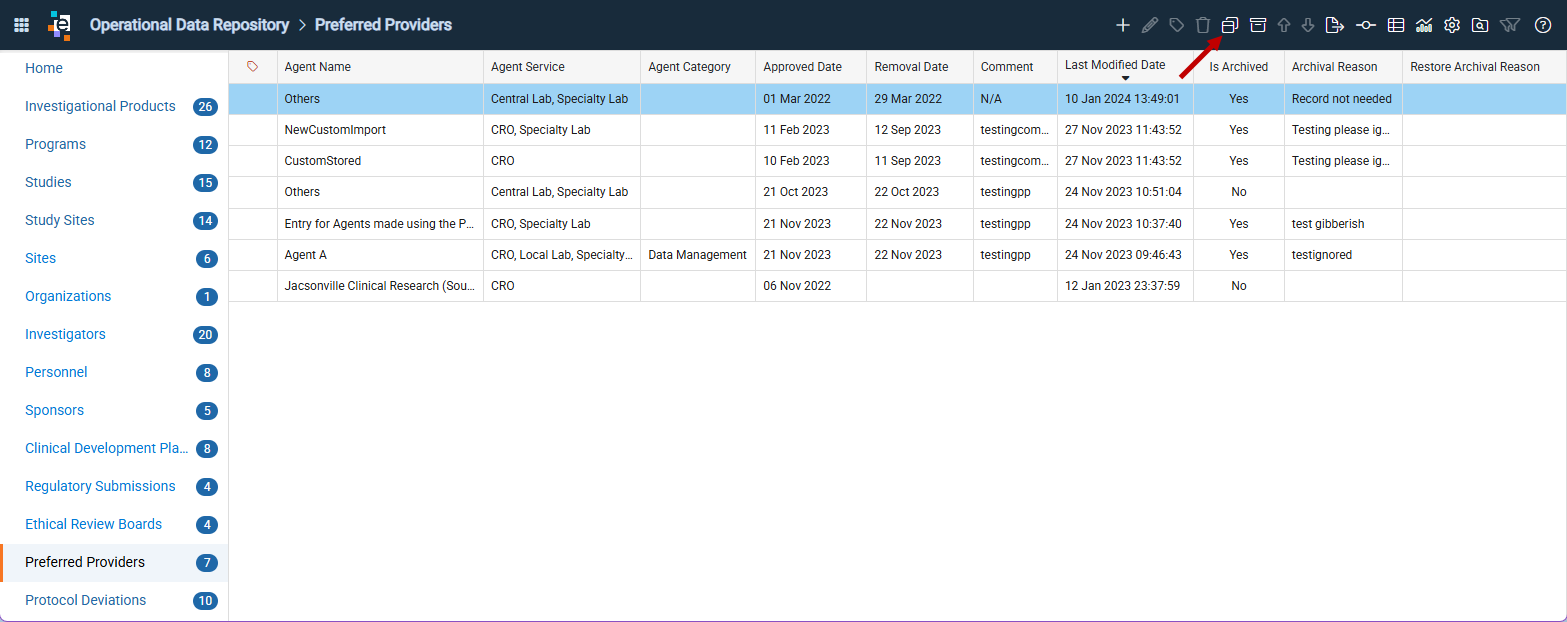1567x622 pixels.
Task: Click 'Record not needed' archival reason cell
Action: 1343,99
